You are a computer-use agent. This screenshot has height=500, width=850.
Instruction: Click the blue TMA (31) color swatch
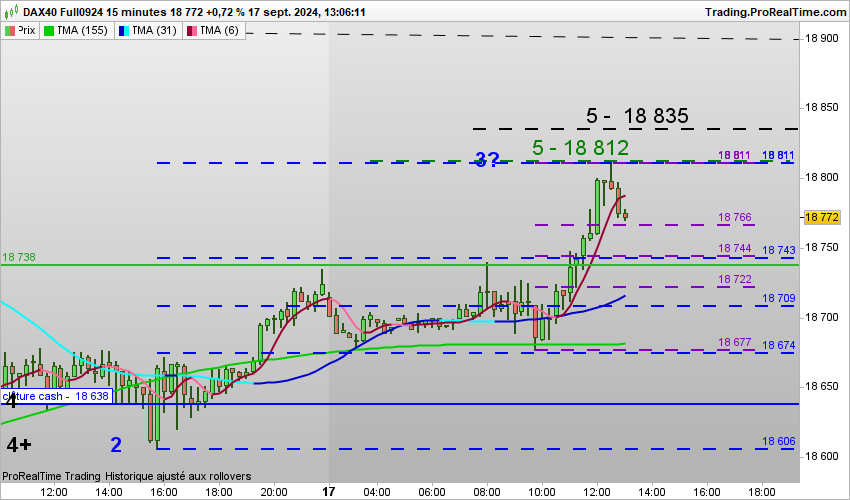[x=124, y=31]
